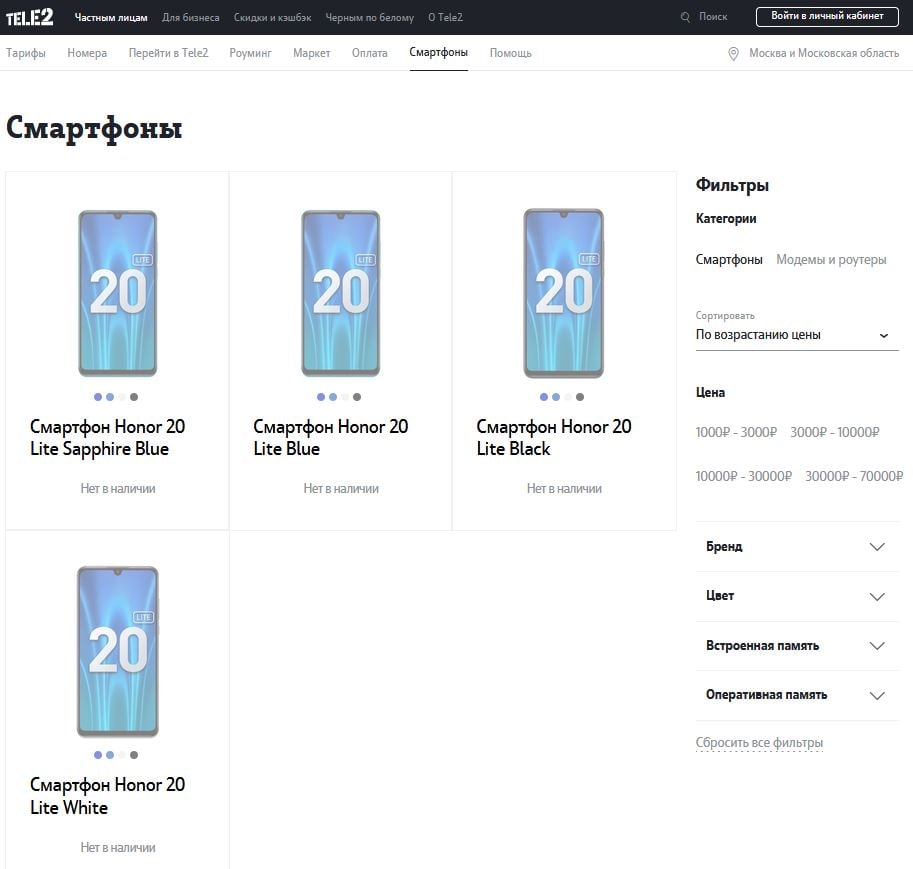Click the Tele2 logo

pyautogui.click(x=29, y=17)
